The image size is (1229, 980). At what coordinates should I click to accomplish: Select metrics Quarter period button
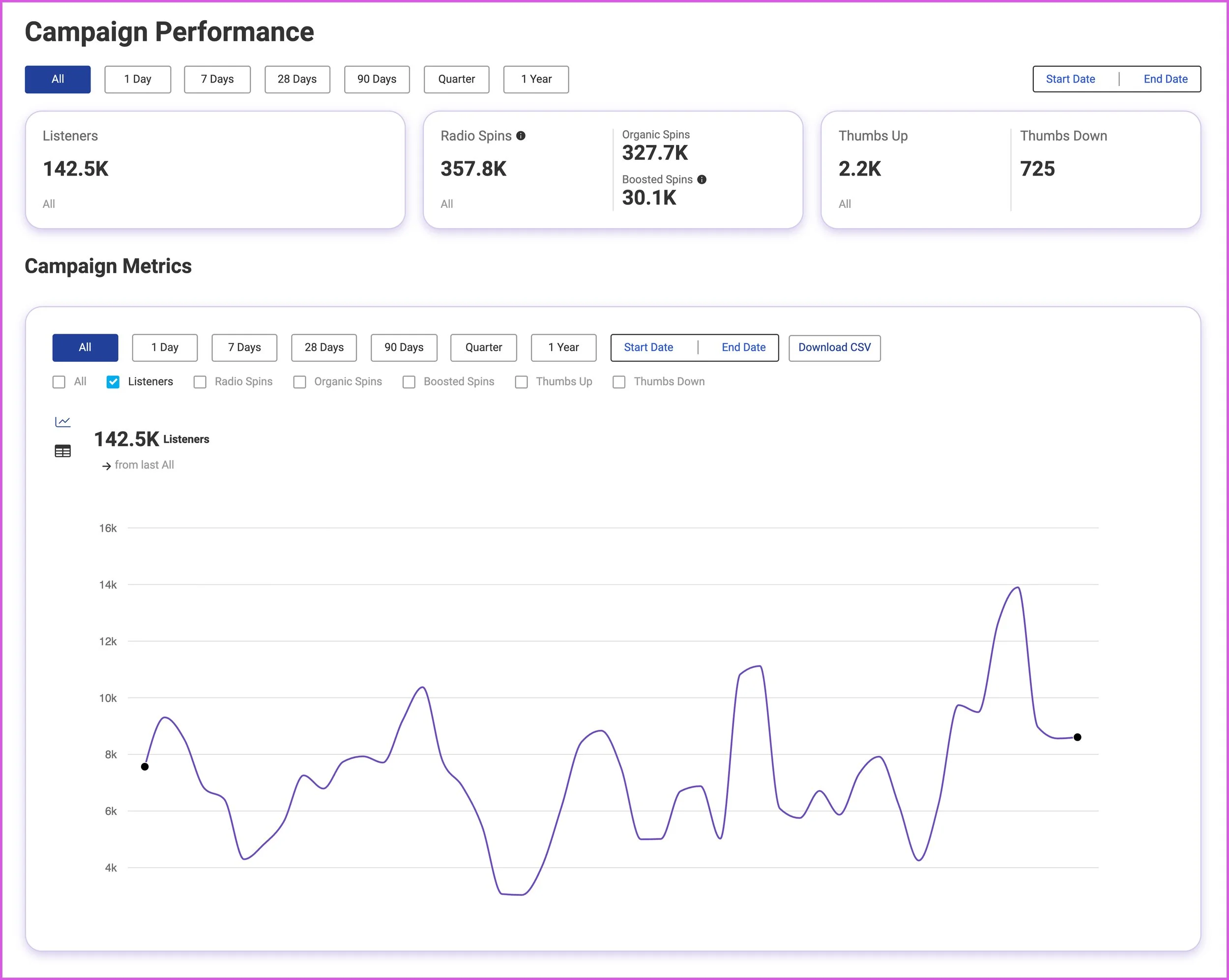tap(483, 347)
